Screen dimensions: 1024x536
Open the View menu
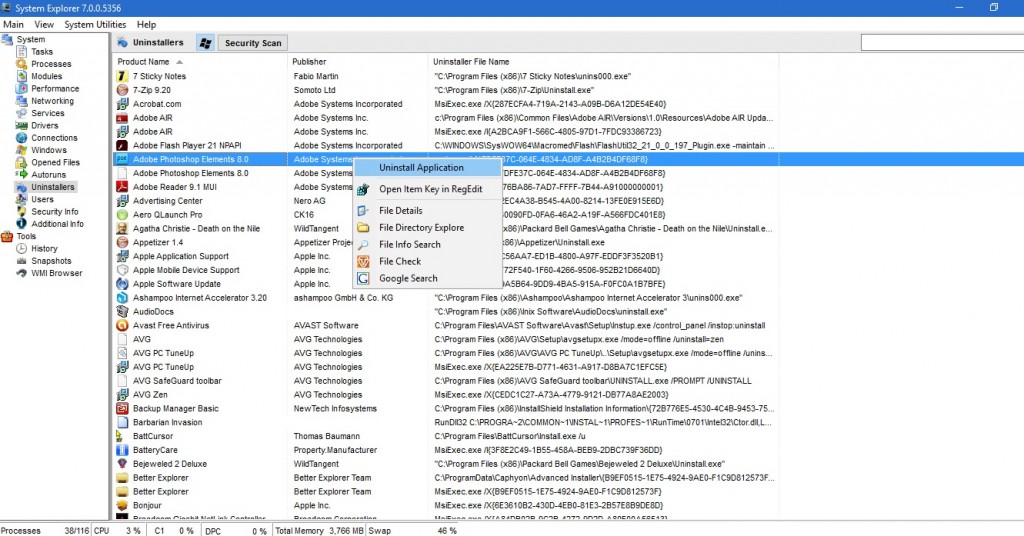44,25
